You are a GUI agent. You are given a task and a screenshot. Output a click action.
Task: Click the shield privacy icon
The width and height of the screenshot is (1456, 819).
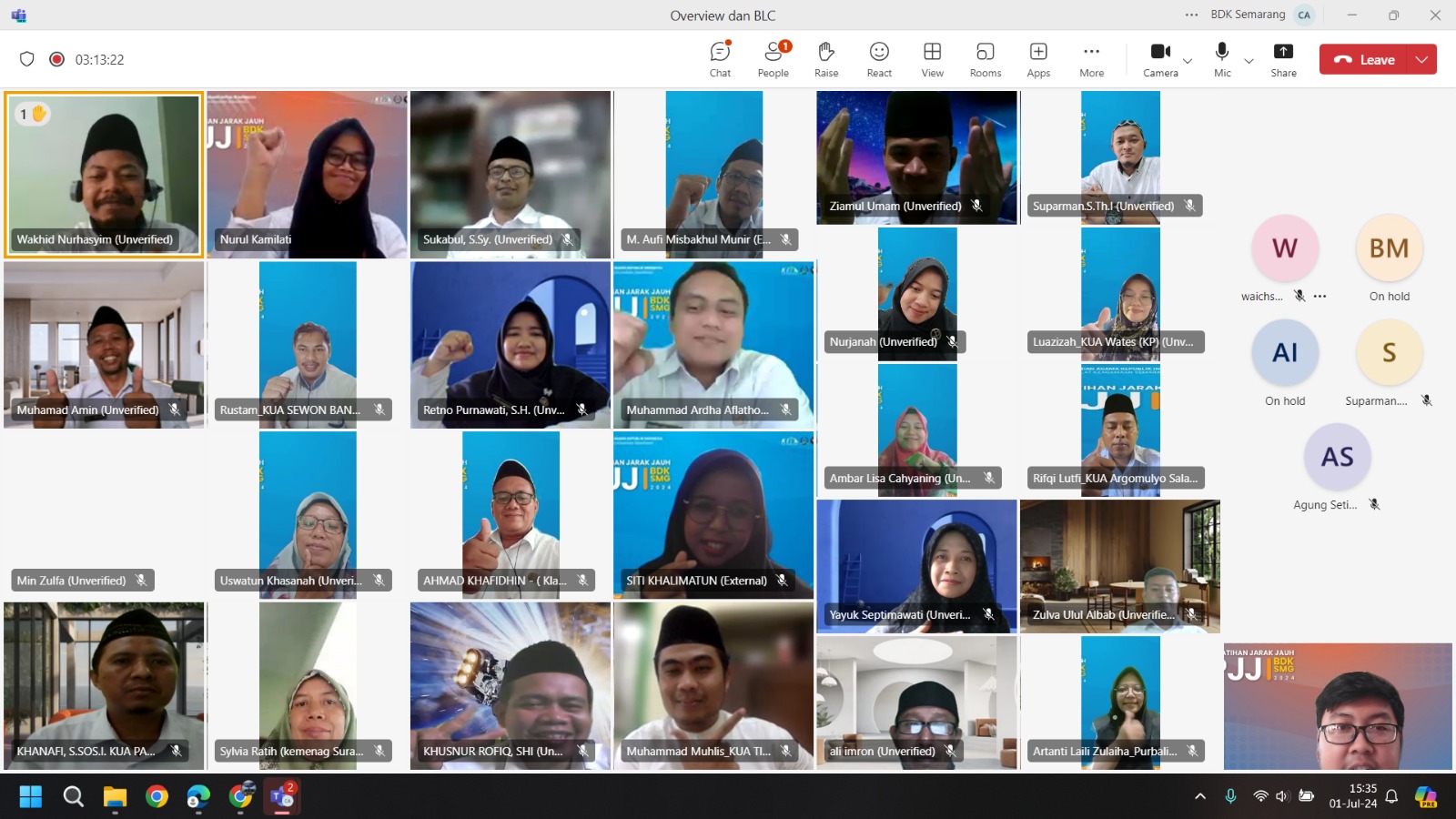point(26,59)
